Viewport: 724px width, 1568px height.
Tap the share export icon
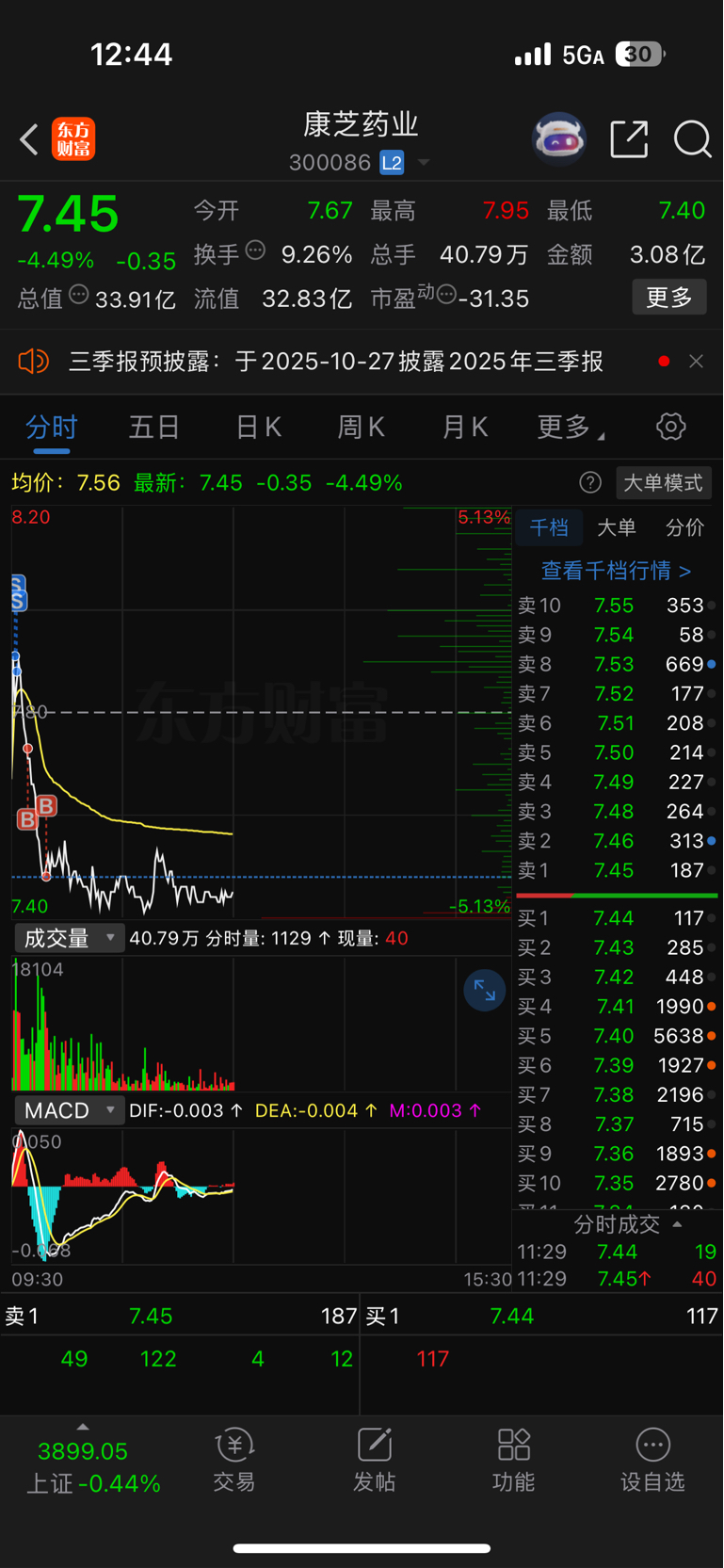click(x=629, y=139)
